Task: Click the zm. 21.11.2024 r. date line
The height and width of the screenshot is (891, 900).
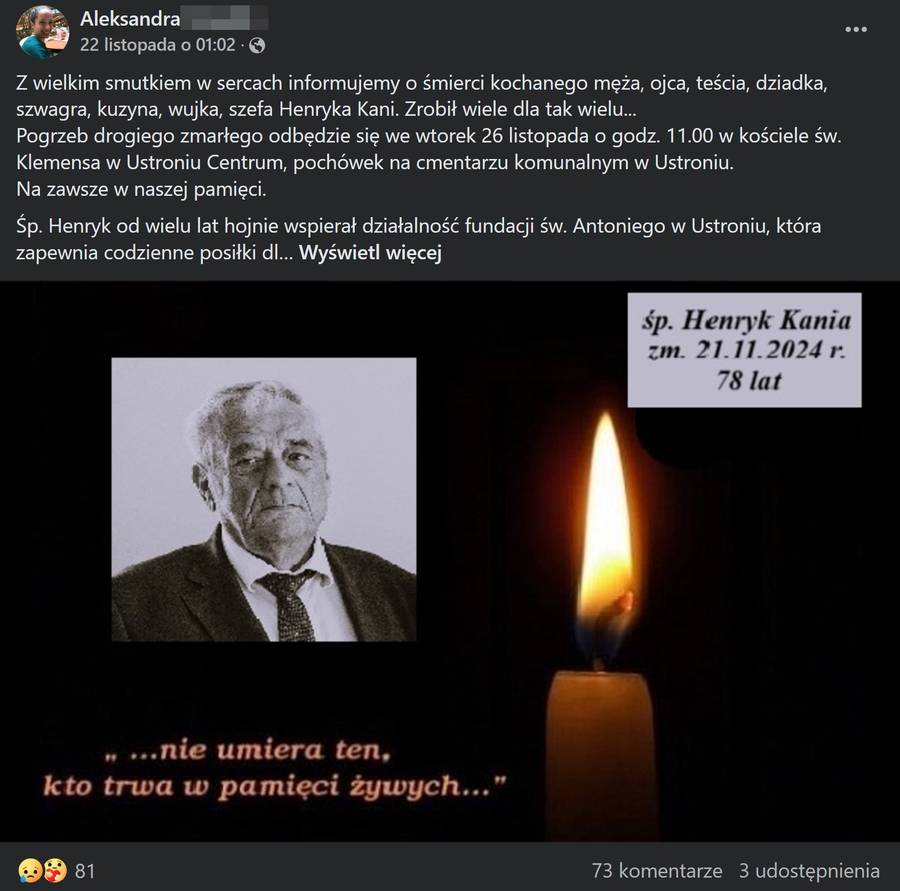Action: click(x=747, y=350)
